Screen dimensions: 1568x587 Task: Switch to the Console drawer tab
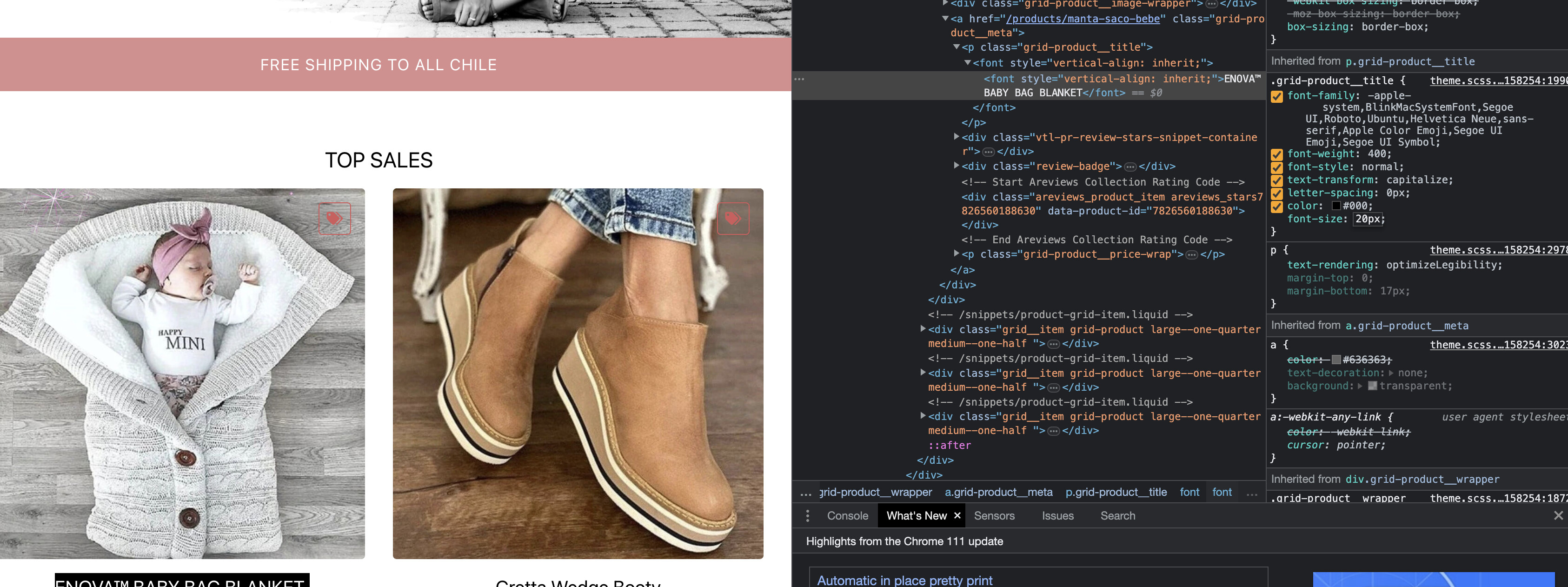[847, 516]
